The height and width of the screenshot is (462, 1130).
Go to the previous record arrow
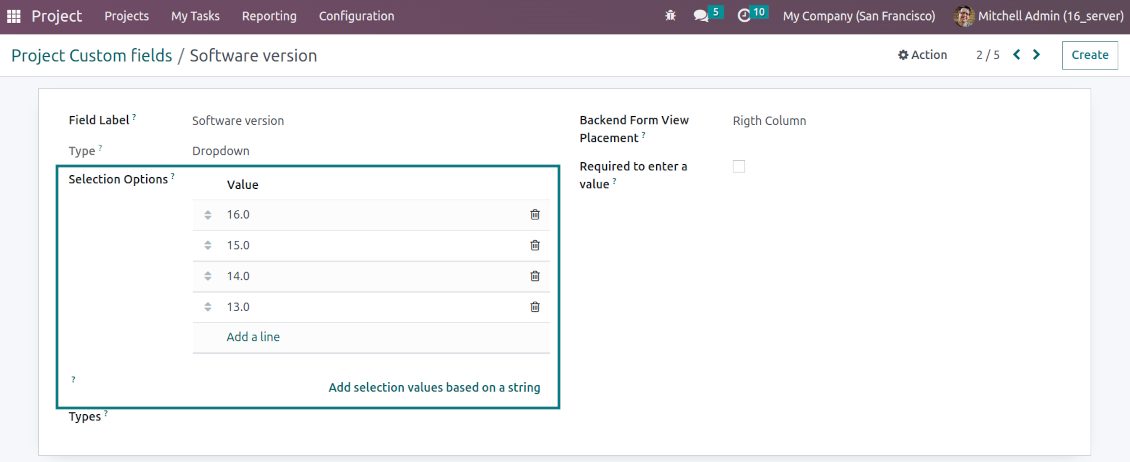[1017, 55]
